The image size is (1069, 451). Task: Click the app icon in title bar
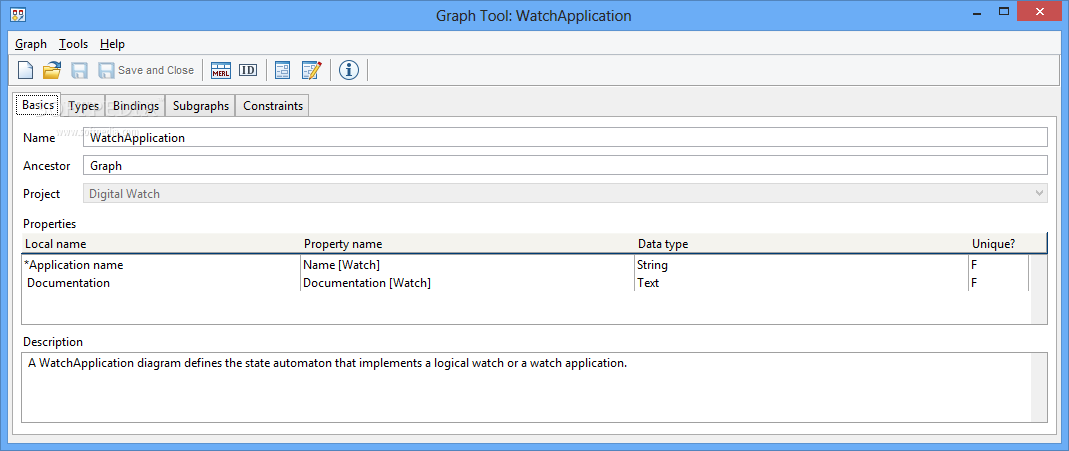pos(18,14)
